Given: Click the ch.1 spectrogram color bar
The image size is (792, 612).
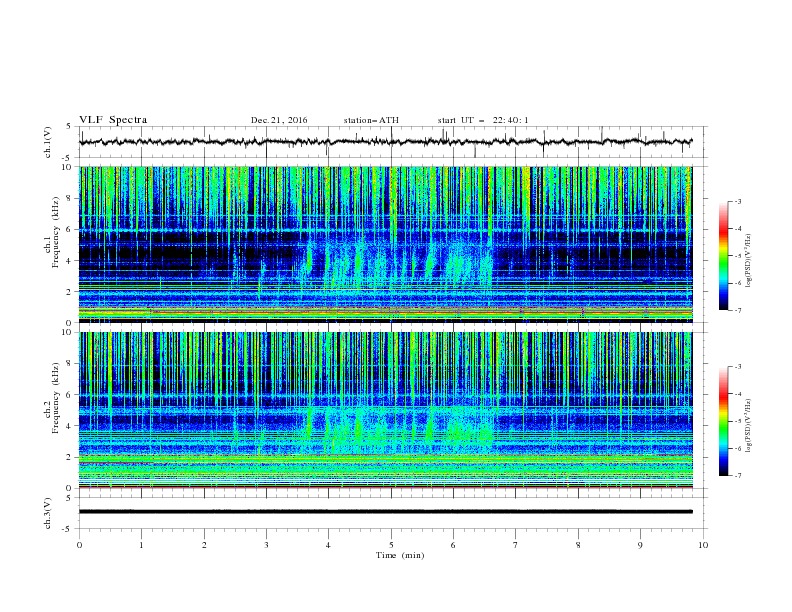Looking at the screenshot, I should coord(723,256).
